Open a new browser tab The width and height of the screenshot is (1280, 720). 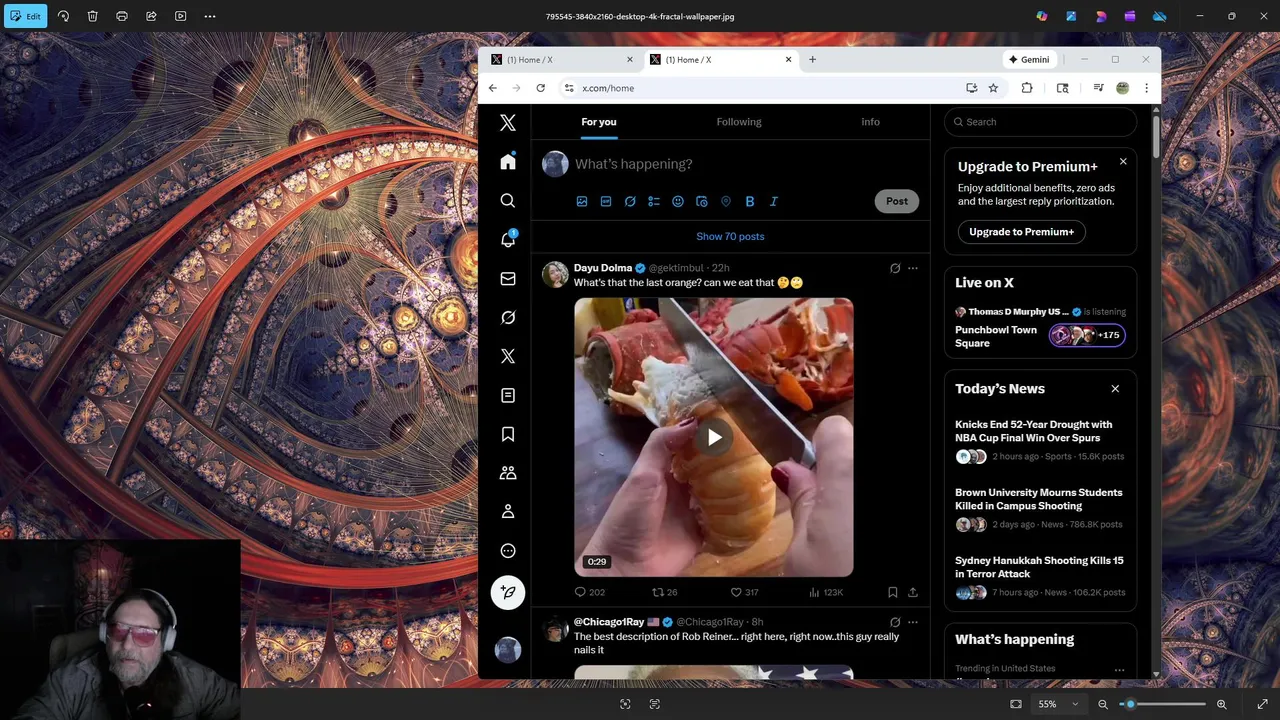[x=812, y=60]
